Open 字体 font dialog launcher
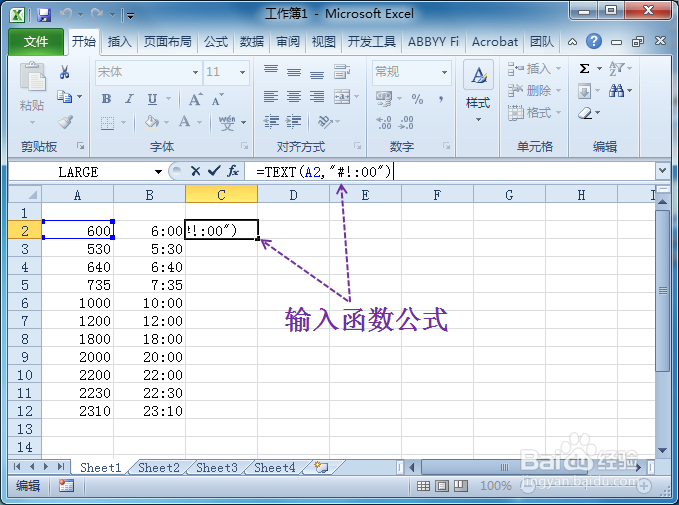Image resolution: width=679 pixels, height=505 pixels. [x=245, y=146]
